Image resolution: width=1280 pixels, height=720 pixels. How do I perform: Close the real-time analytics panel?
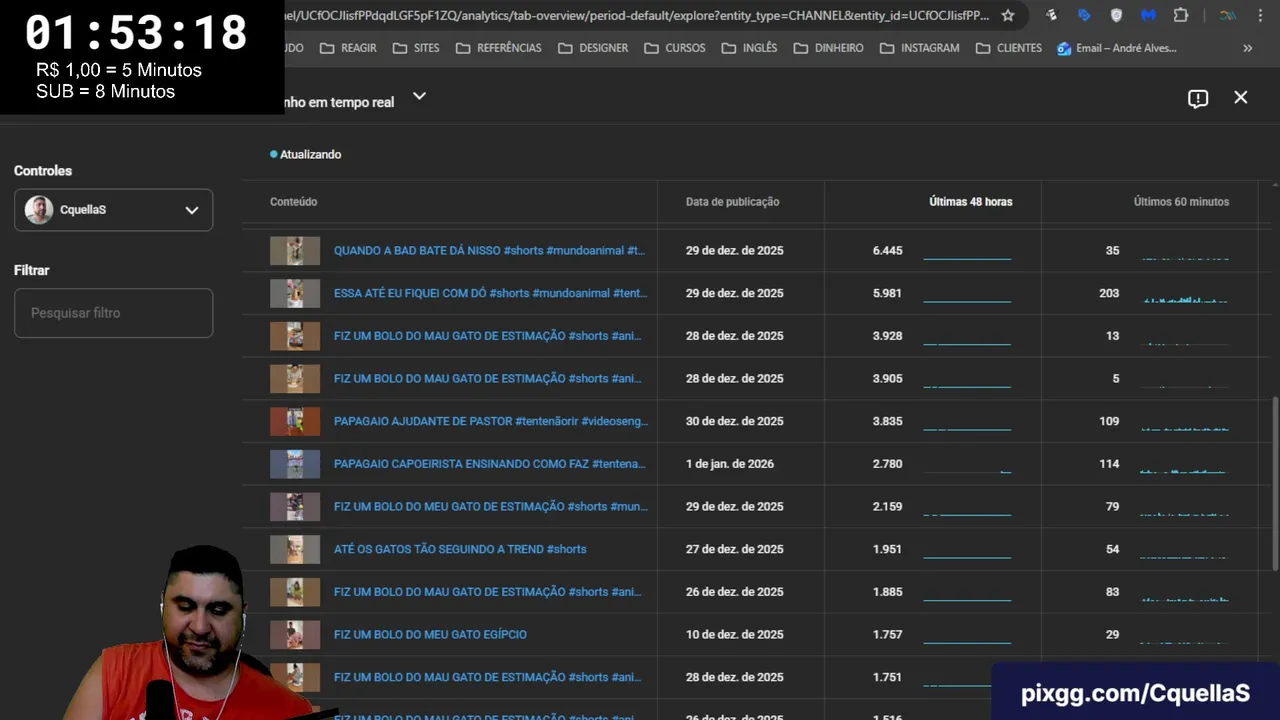(1241, 97)
